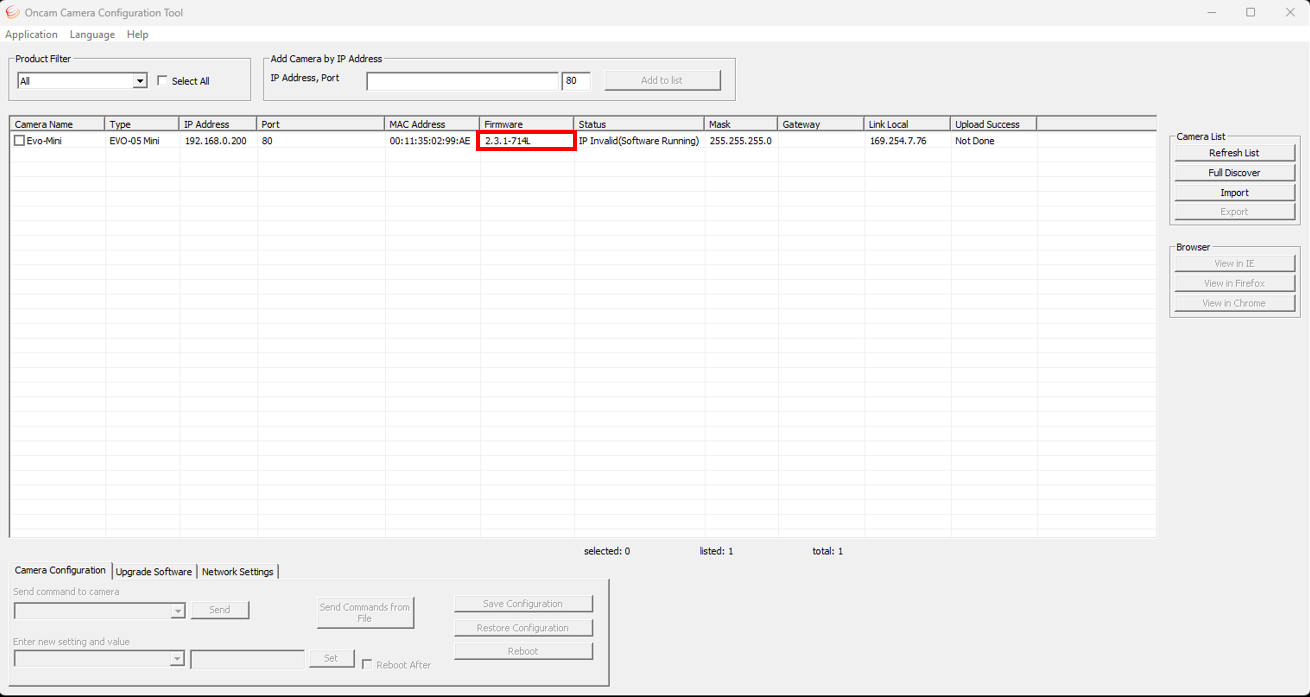Click the Full Discover button
The width and height of the screenshot is (1310, 697).
(x=1234, y=173)
